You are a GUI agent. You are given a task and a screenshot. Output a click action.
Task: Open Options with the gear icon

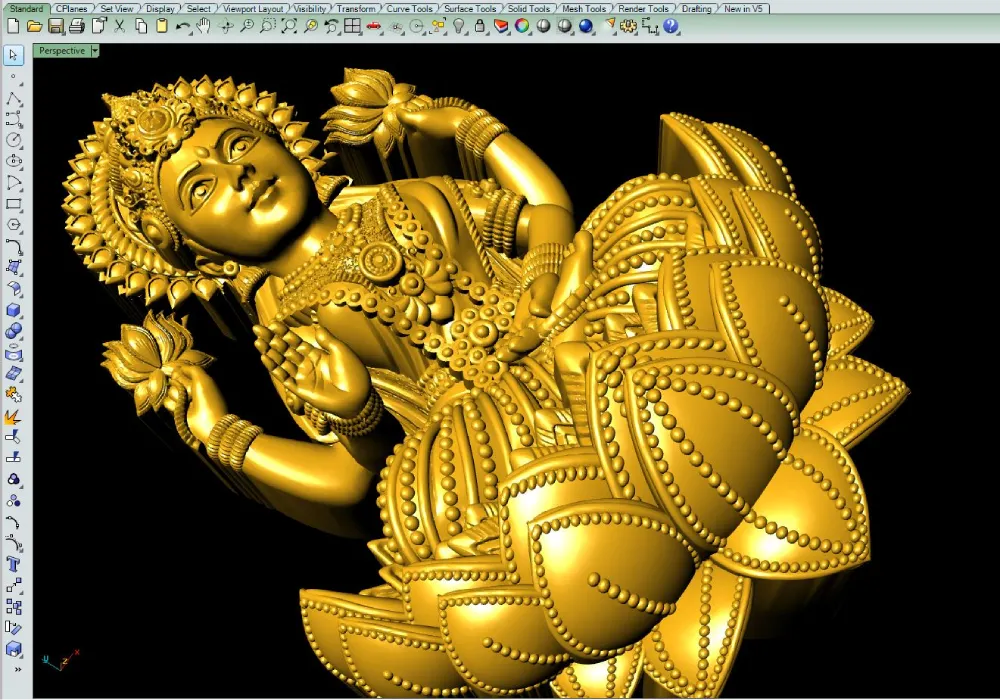tap(628, 26)
